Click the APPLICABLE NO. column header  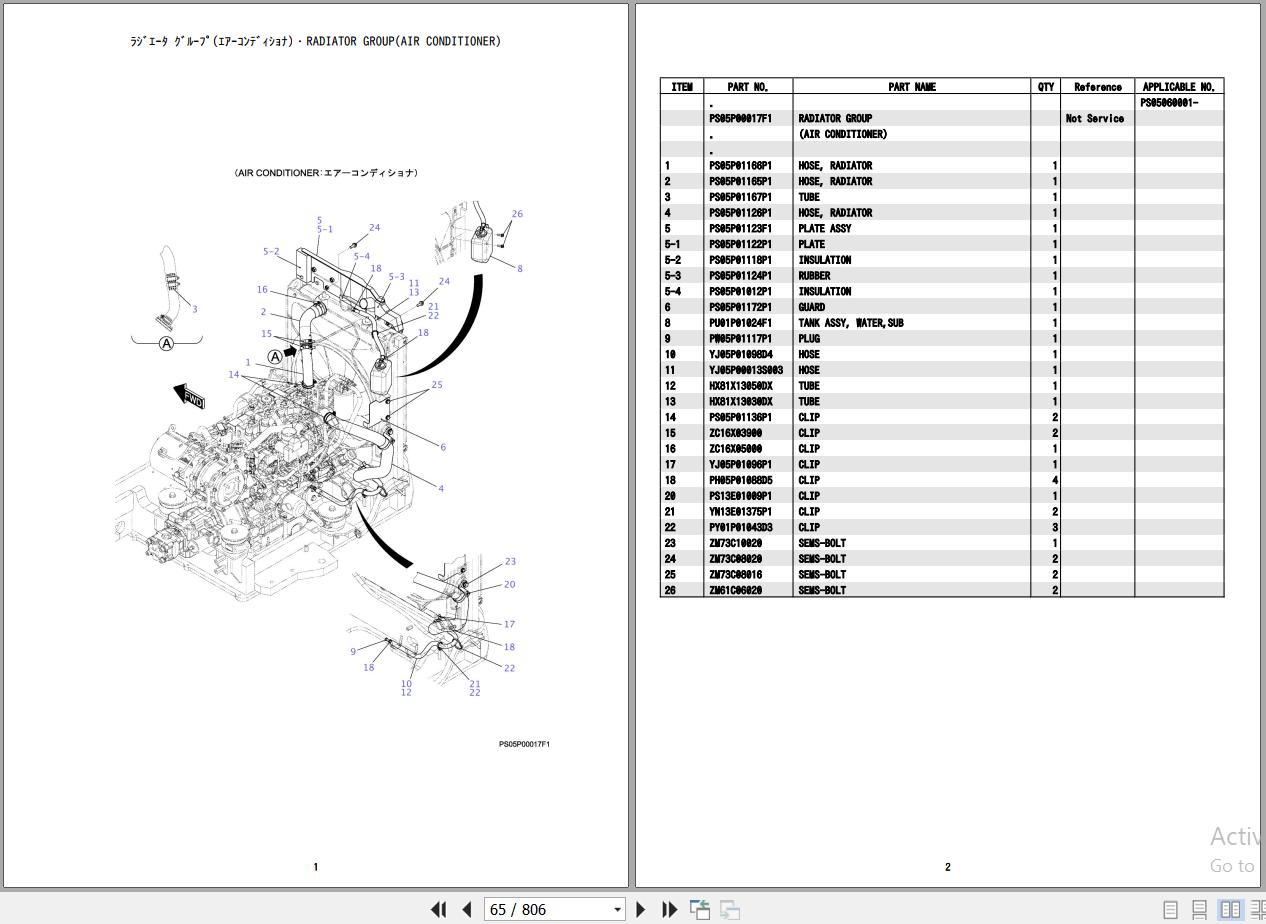[x=1179, y=87]
